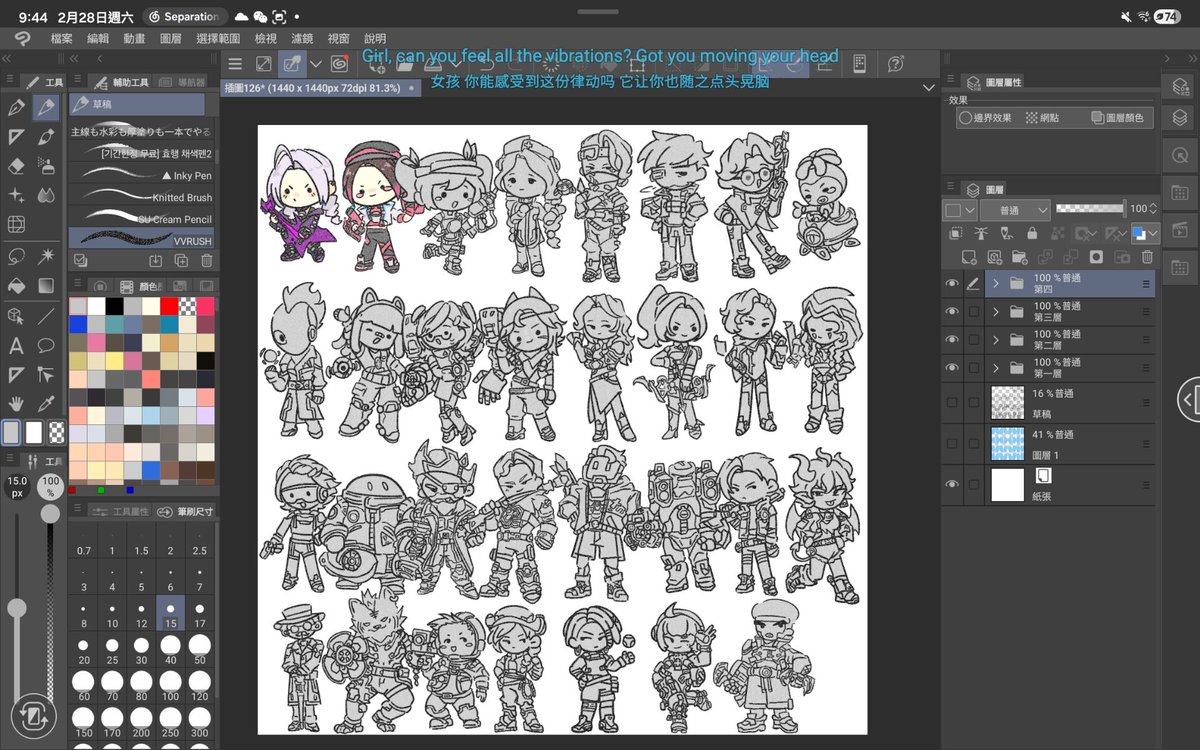Expand the 第一層 layer folder
The width and height of the screenshot is (1200, 750).
996,368
